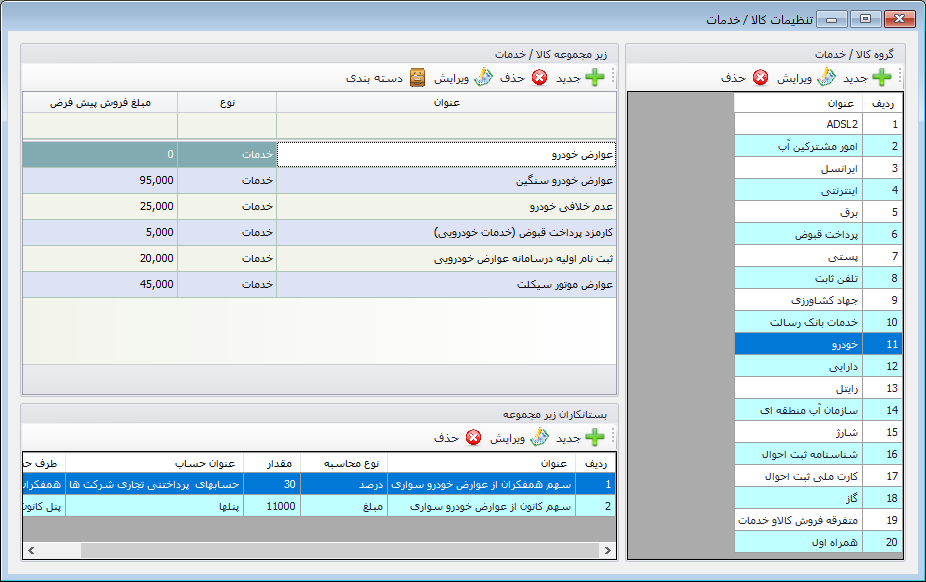The image size is (926, 582).
Task: Click نوع محاسبه column header in creditors table
Action: pyautogui.click(x=344, y=463)
